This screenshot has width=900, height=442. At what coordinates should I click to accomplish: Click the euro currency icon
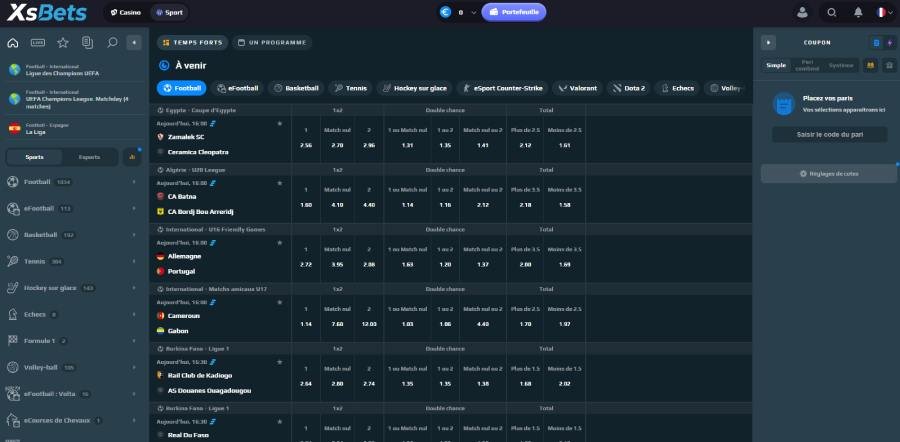tap(446, 12)
